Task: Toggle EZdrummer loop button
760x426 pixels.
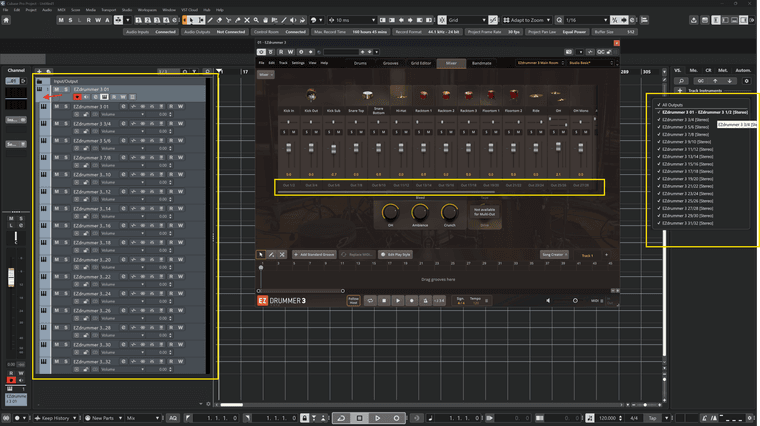Action: [370, 301]
